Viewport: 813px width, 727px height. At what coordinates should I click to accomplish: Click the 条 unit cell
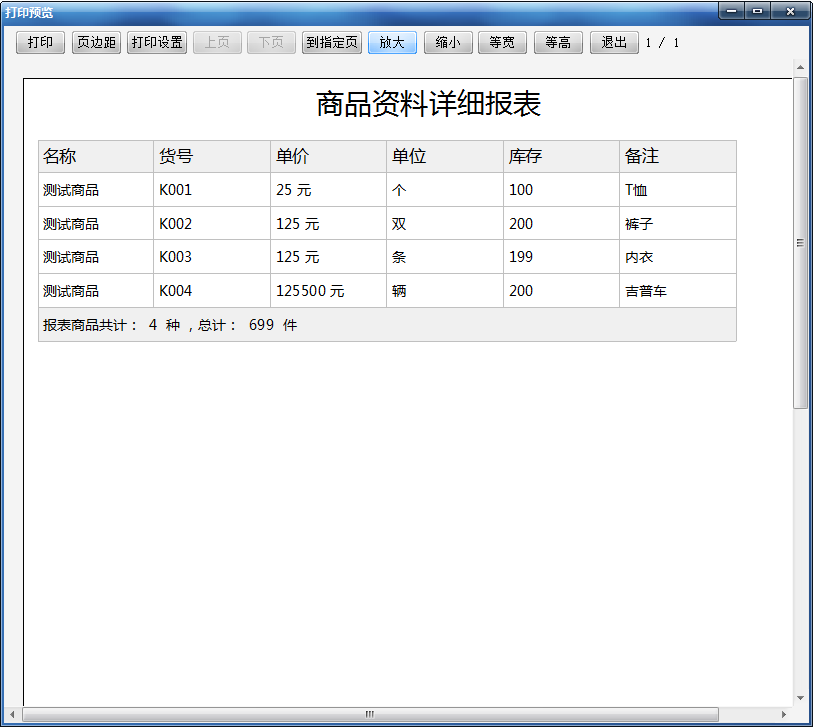(x=445, y=257)
